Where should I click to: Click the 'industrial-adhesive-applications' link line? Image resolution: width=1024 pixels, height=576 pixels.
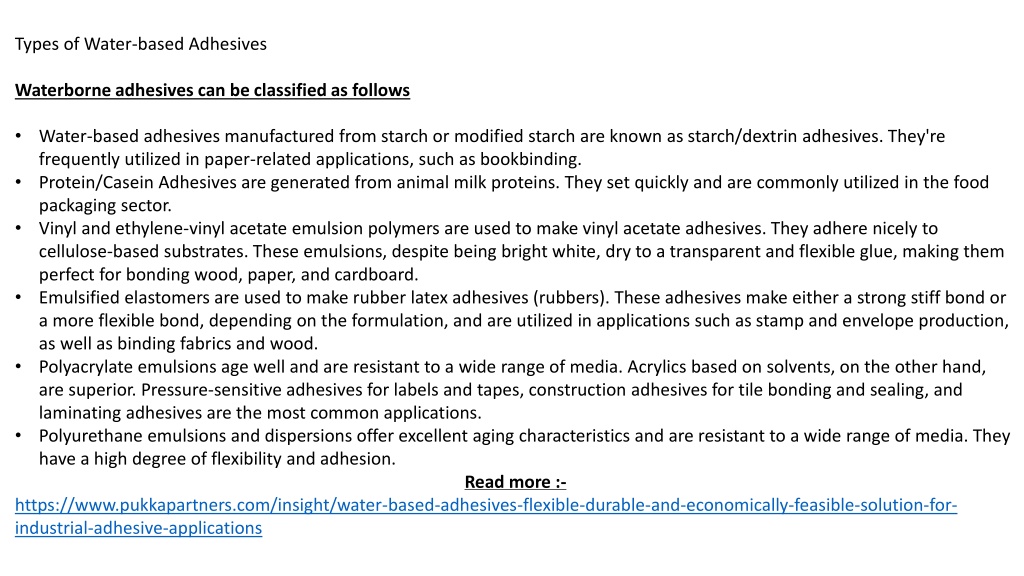click(x=138, y=528)
